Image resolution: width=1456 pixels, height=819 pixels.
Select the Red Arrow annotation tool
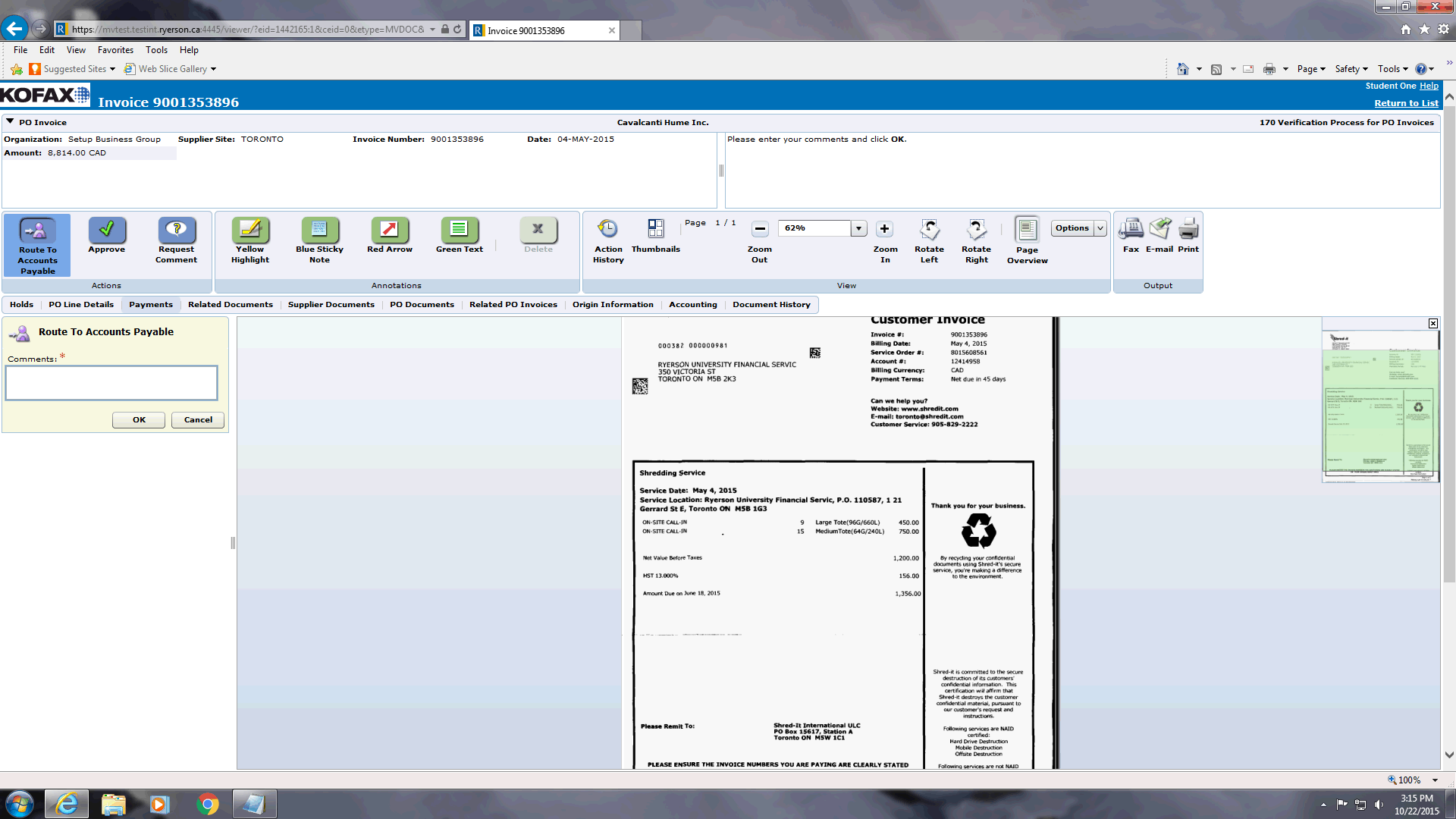(389, 229)
